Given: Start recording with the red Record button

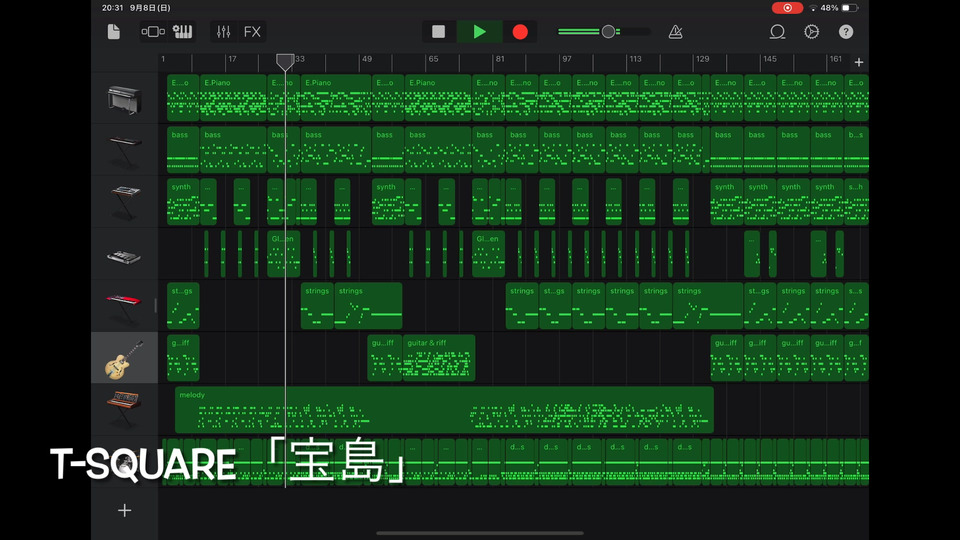Looking at the screenshot, I should pos(520,32).
